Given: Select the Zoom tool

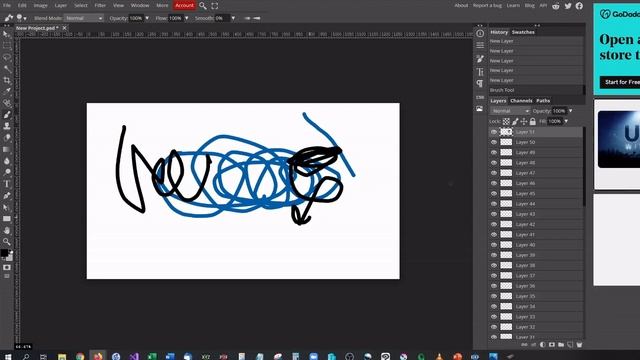Looking at the screenshot, I should click(7, 242).
